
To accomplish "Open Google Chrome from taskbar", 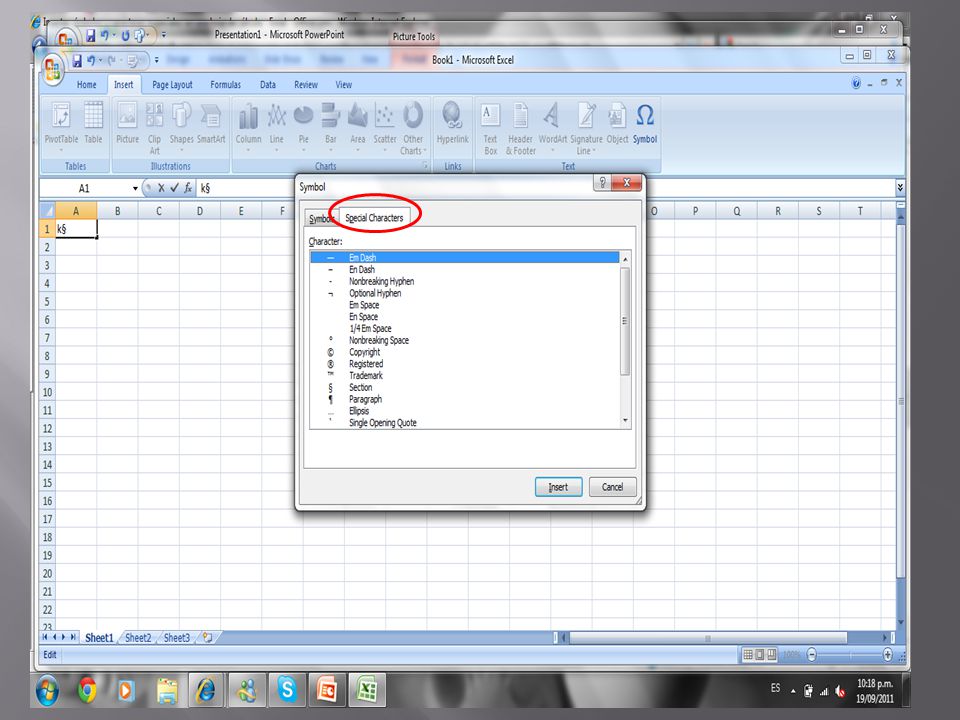I will pos(87,691).
